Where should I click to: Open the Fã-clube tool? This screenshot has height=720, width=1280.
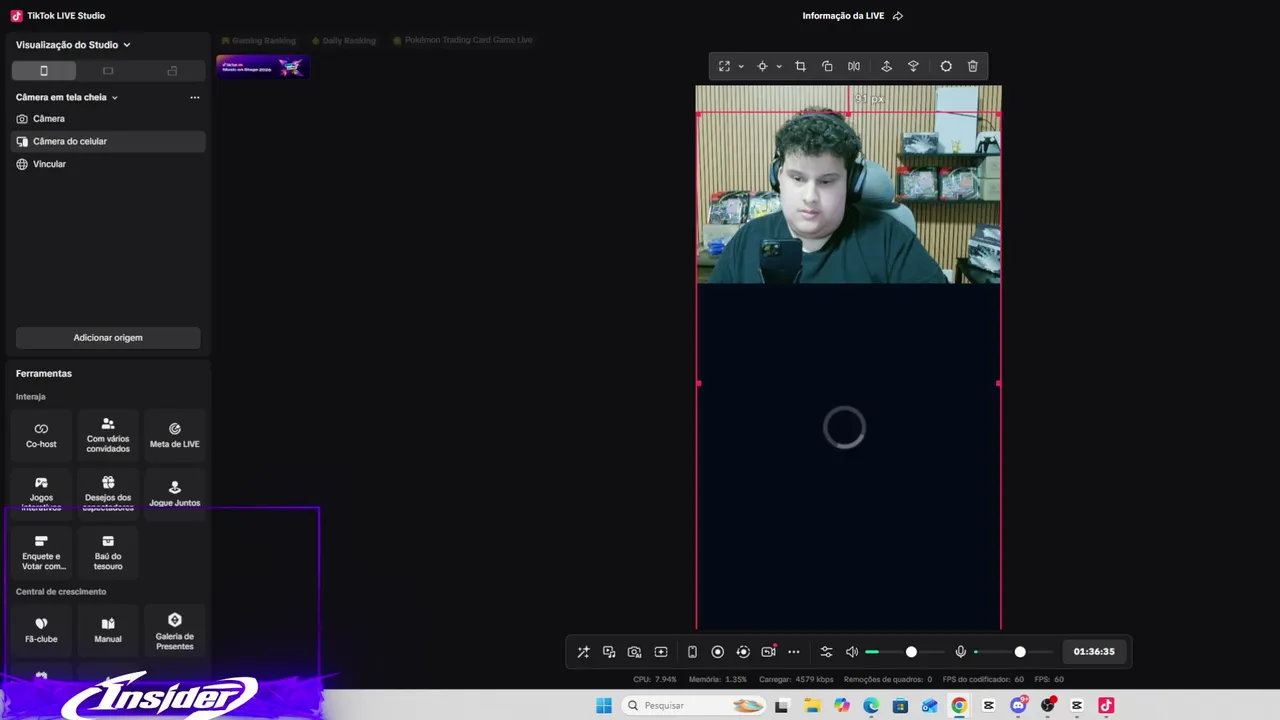41,630
